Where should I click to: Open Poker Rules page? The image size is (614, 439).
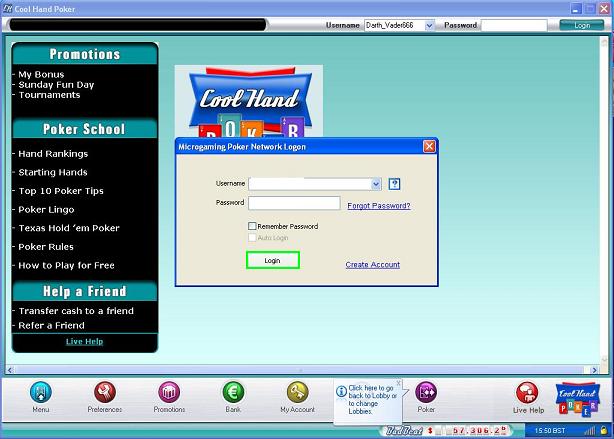coord(46,247)
